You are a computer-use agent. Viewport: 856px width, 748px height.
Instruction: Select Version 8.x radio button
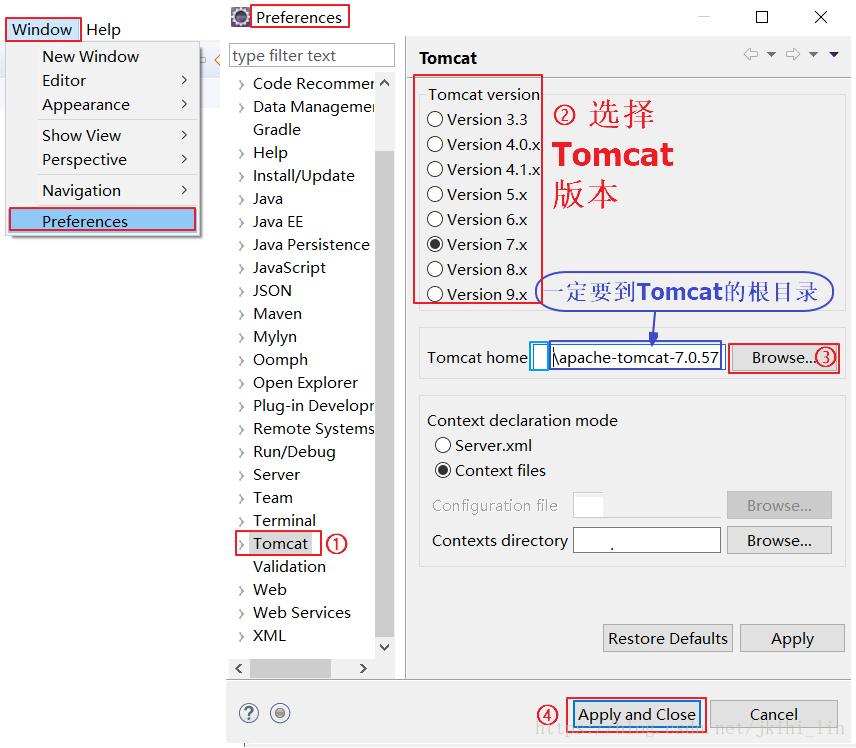(x=435, y=269)
